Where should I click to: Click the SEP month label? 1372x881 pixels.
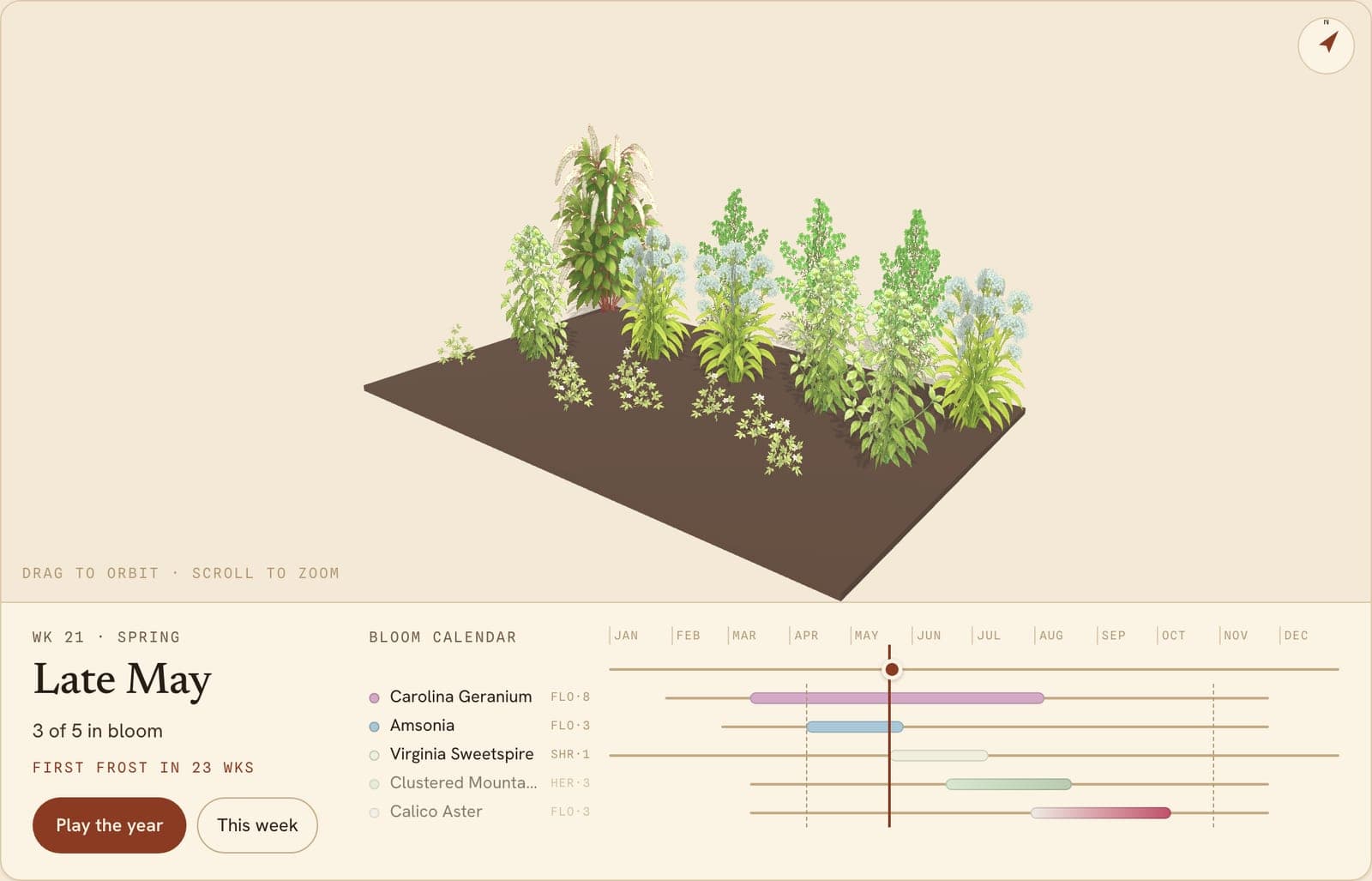pyautogui.click(x=1113, y=636)
